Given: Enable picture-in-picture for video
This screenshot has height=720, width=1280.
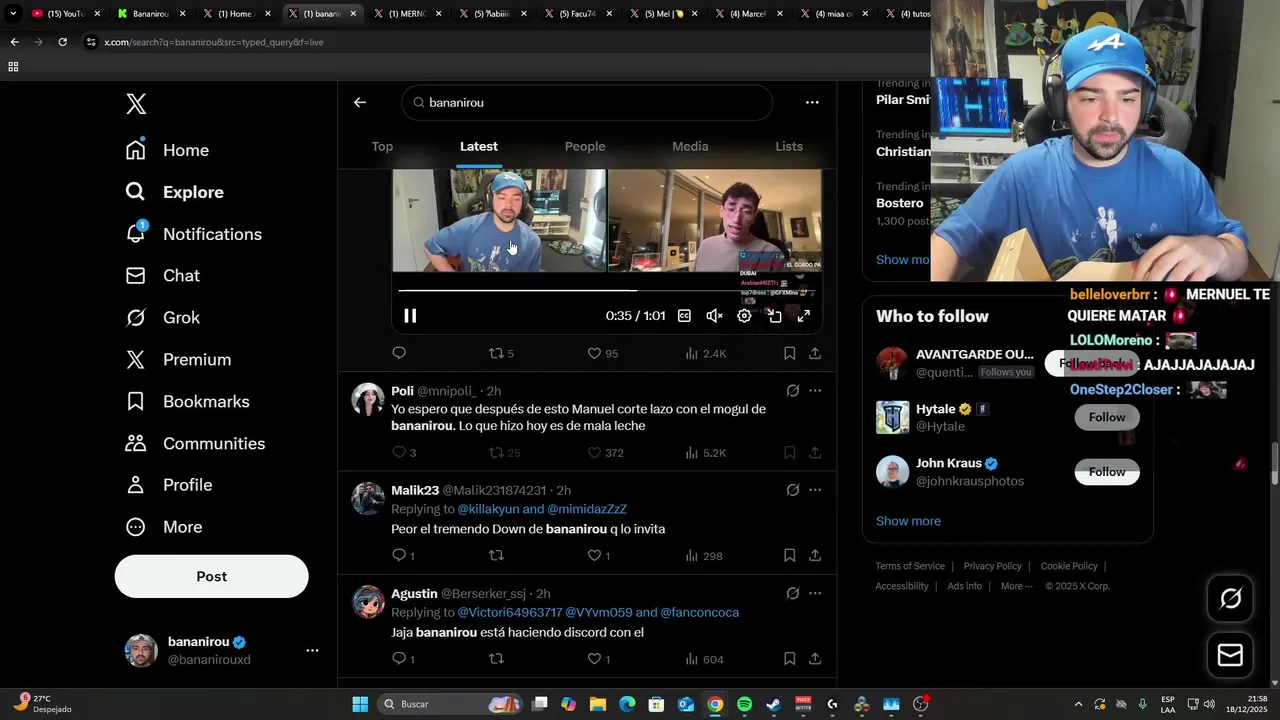Looking at the screenshot, I should tap(774, 316).
